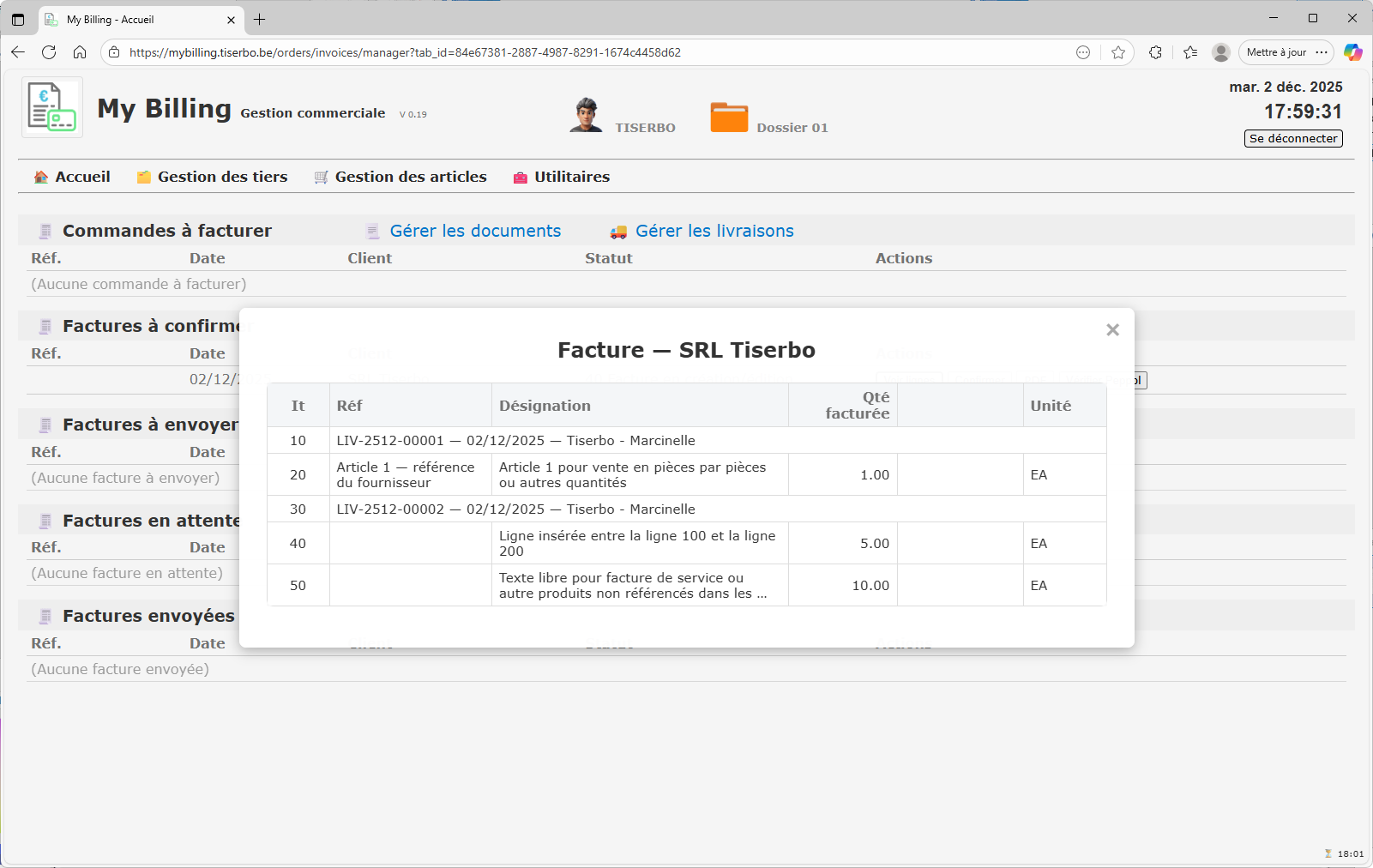Click the Mettre à jour browser button
Image resolution: width=1373 pixels, height=868 pixels.
click(1276, 52)
